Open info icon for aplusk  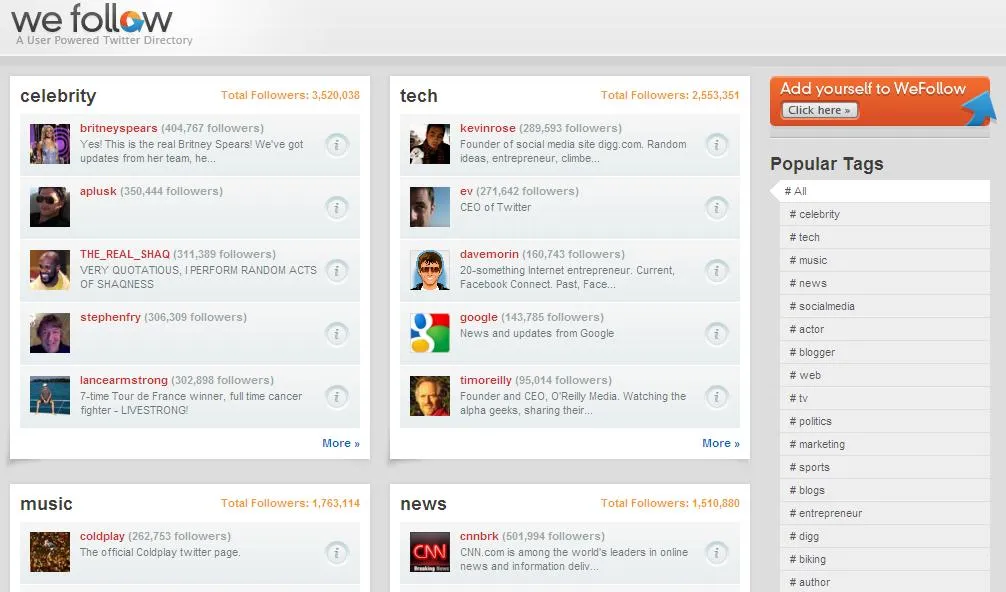coord(336,208)
